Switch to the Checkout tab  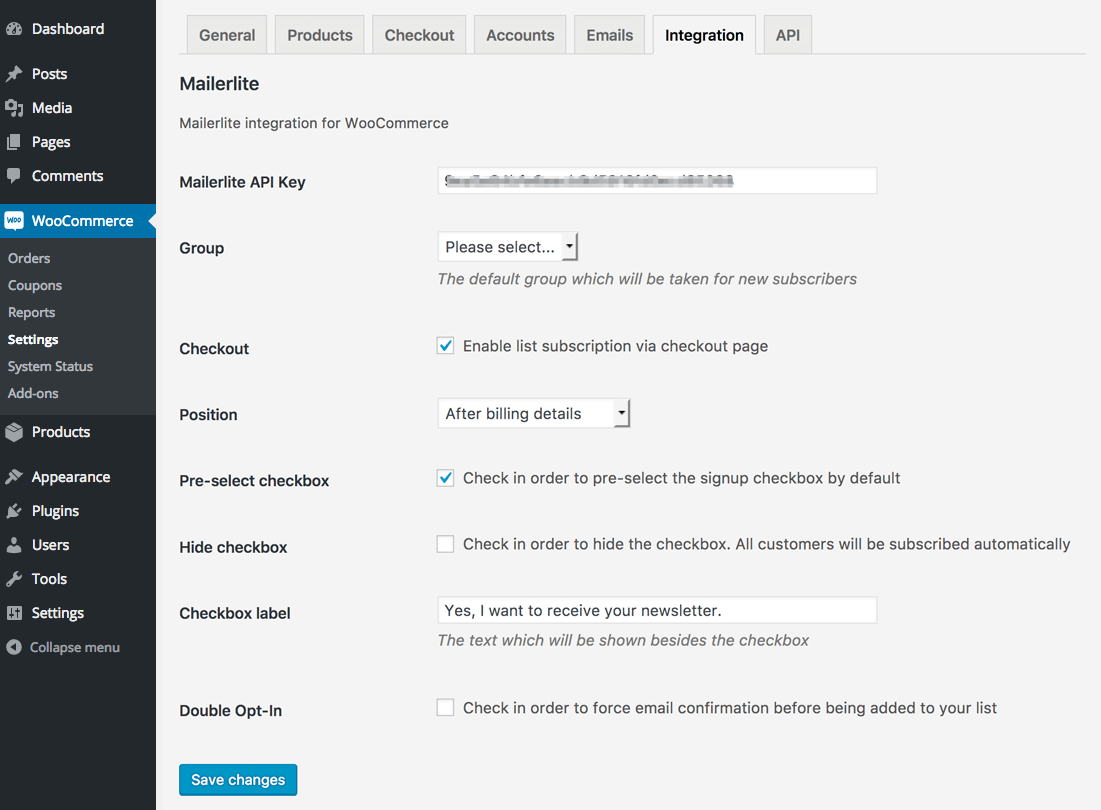(x=419, y=35)
